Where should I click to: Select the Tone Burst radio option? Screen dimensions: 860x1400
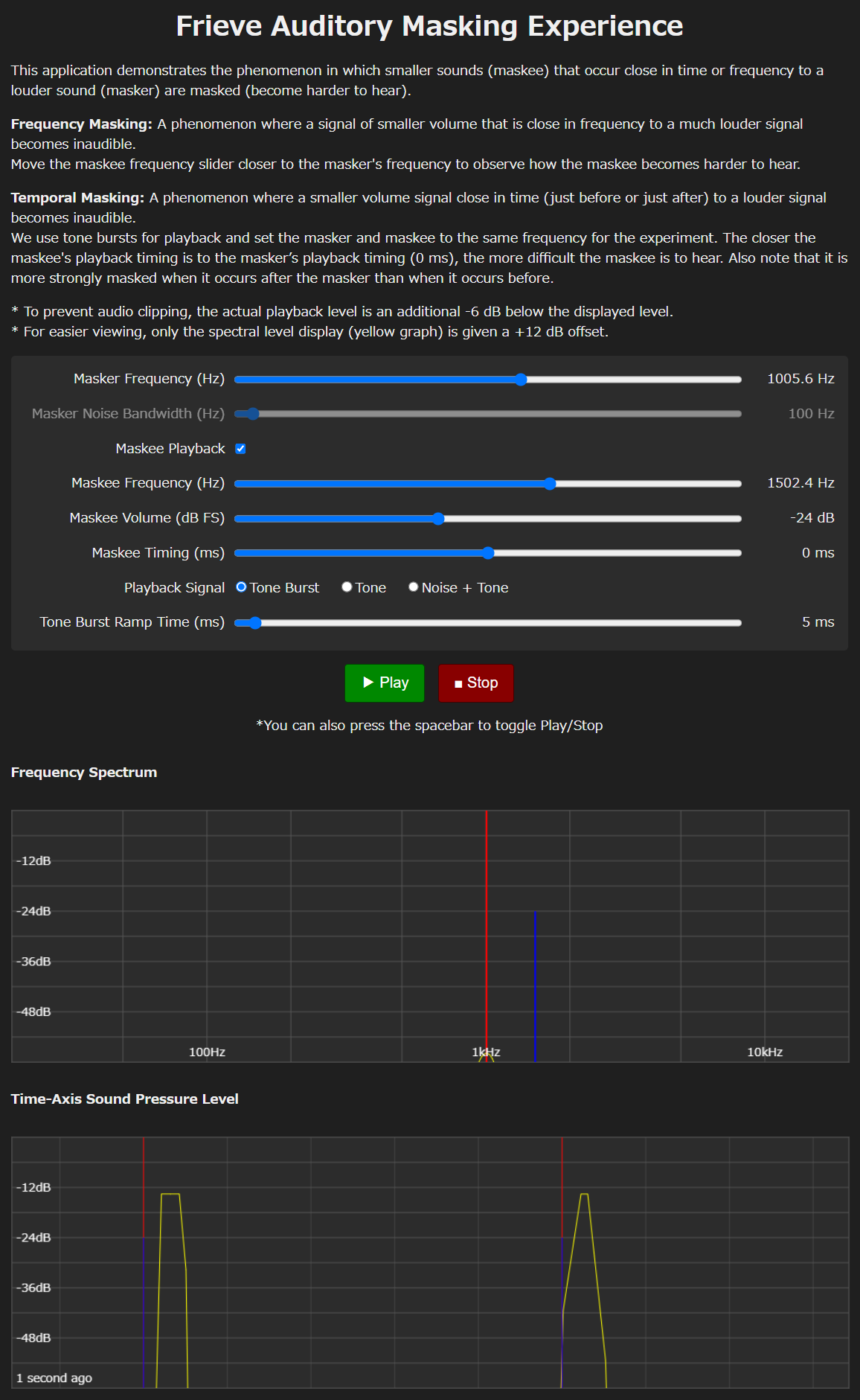[241, 587]
